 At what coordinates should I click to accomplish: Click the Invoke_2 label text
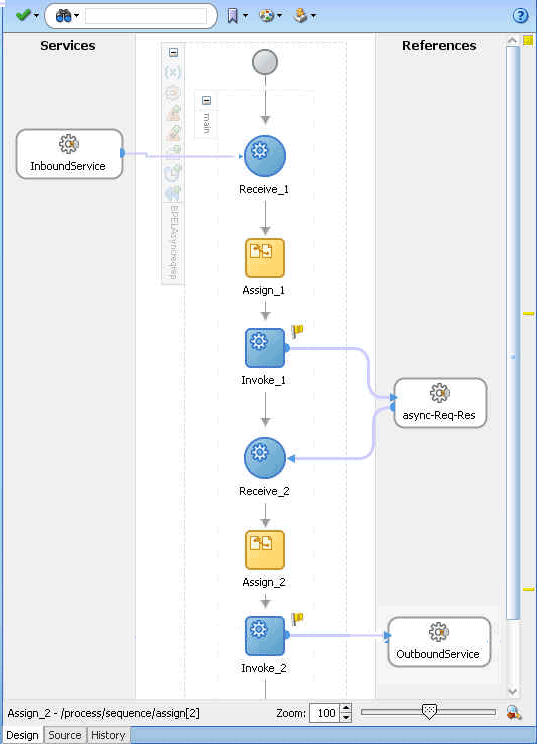(x=263, y=668)
